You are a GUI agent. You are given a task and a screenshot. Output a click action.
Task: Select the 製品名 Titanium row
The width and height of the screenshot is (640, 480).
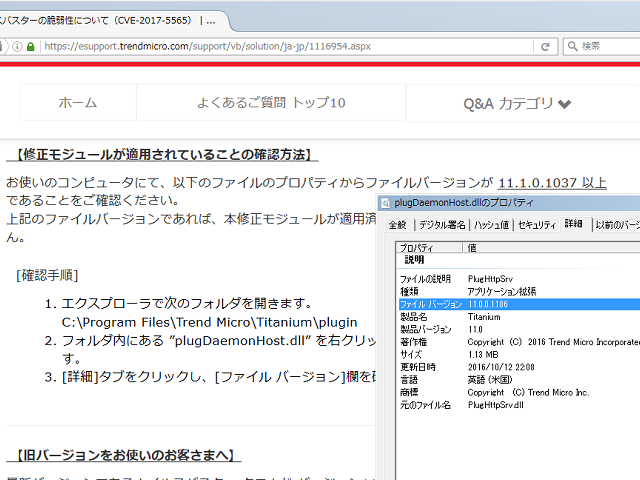pos(519,317)
